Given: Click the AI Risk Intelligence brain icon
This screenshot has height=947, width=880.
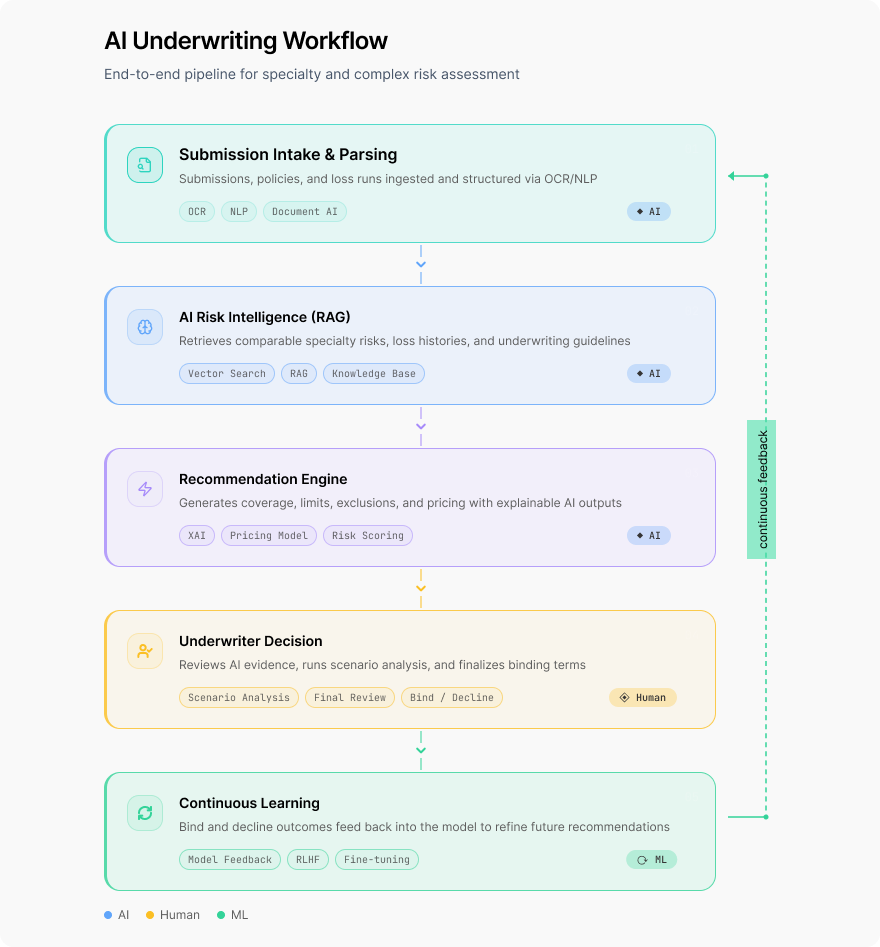Looking at the screenshot, I should pyautogui.click(x=145, y=327).
